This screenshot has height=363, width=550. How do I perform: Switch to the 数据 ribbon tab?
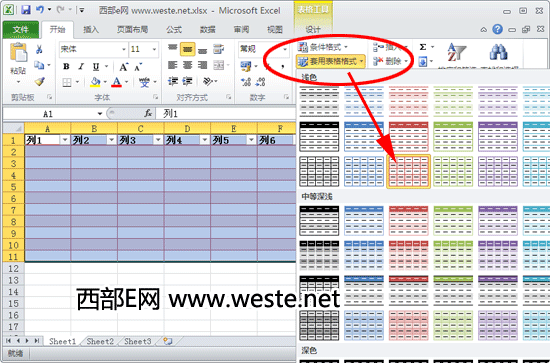pos(208,30)
